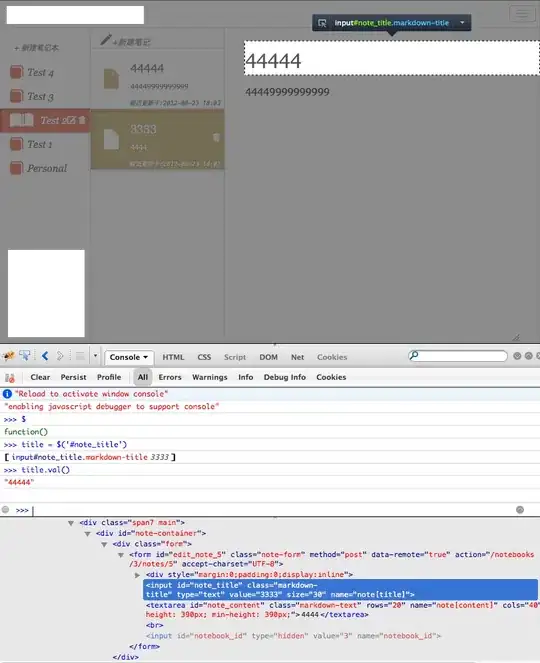Click the 44444 note title input field
Image resolution: width=540 pixels, height=663 pixels.
pyautogui.click(x=392, y=58)
